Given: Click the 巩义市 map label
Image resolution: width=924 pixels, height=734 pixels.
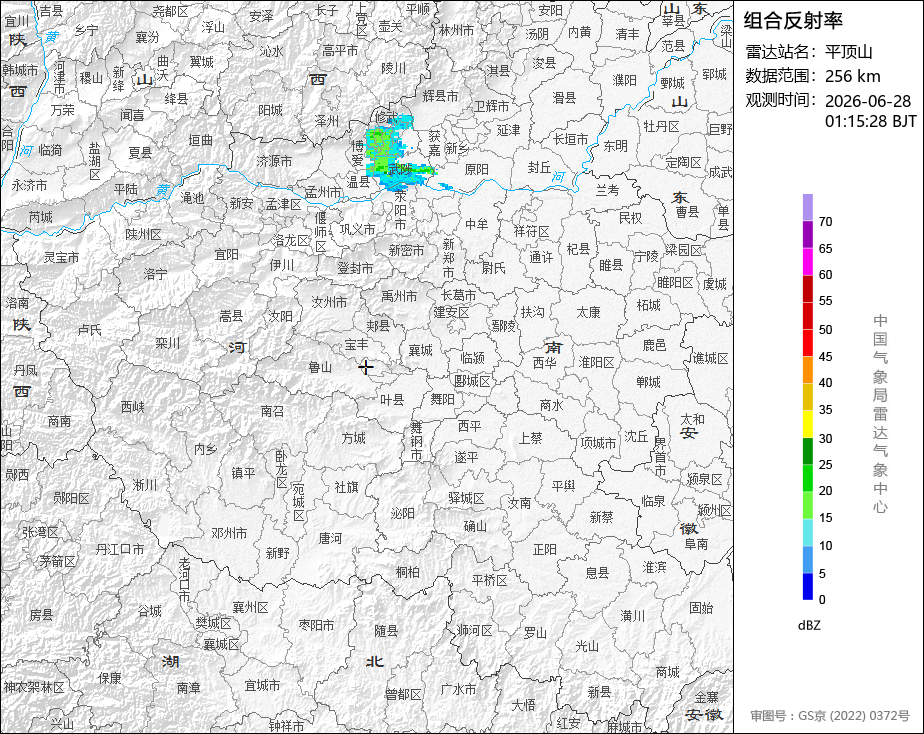Looking at the screenshot, I should point(357,229).
